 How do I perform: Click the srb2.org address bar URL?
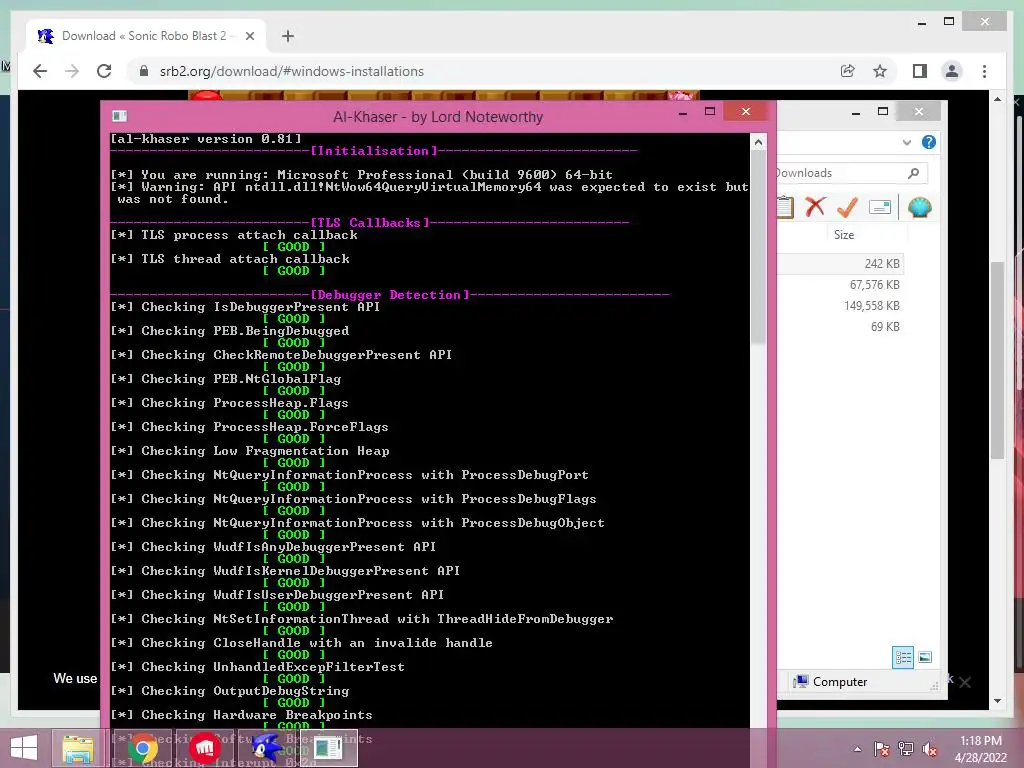tap(291, 71)
